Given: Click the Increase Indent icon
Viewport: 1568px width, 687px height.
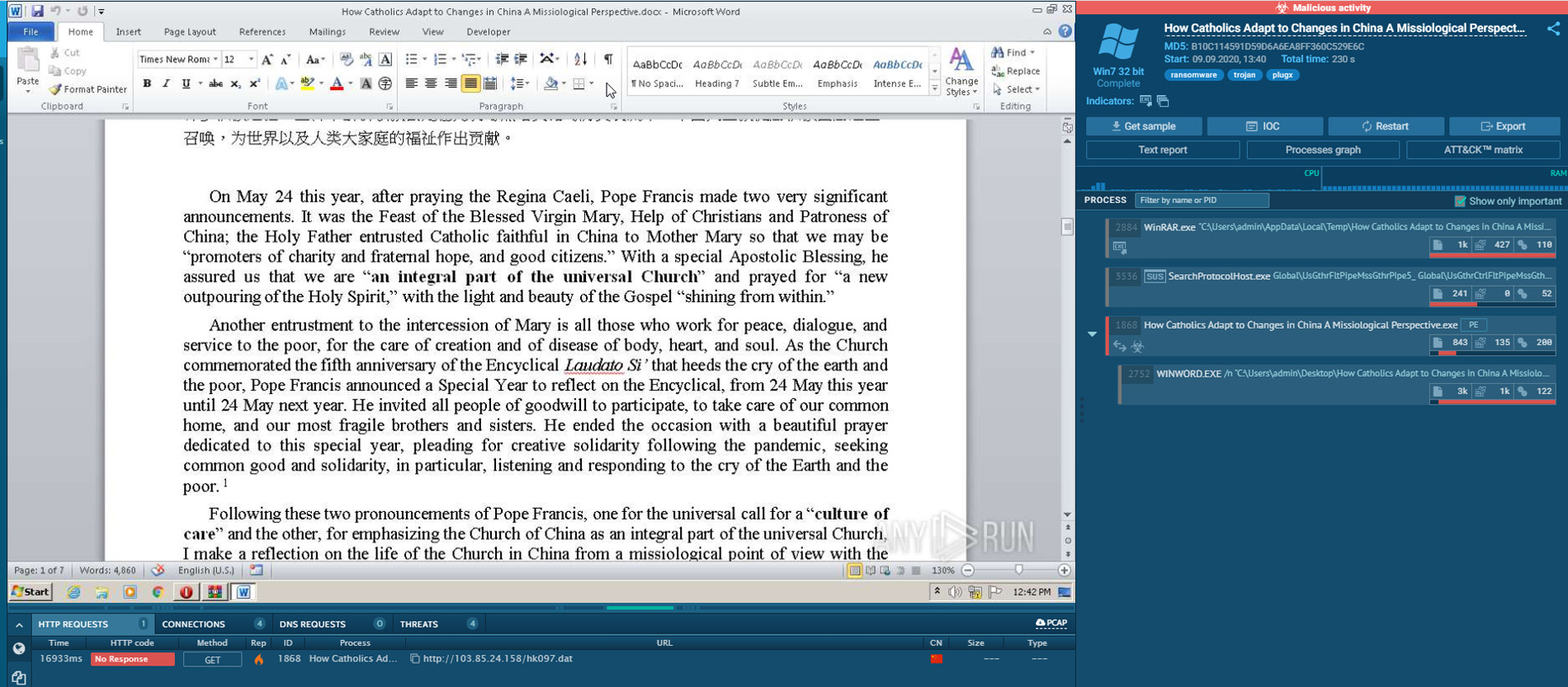Looking at the screenshot, I should [x=521, y=59].
